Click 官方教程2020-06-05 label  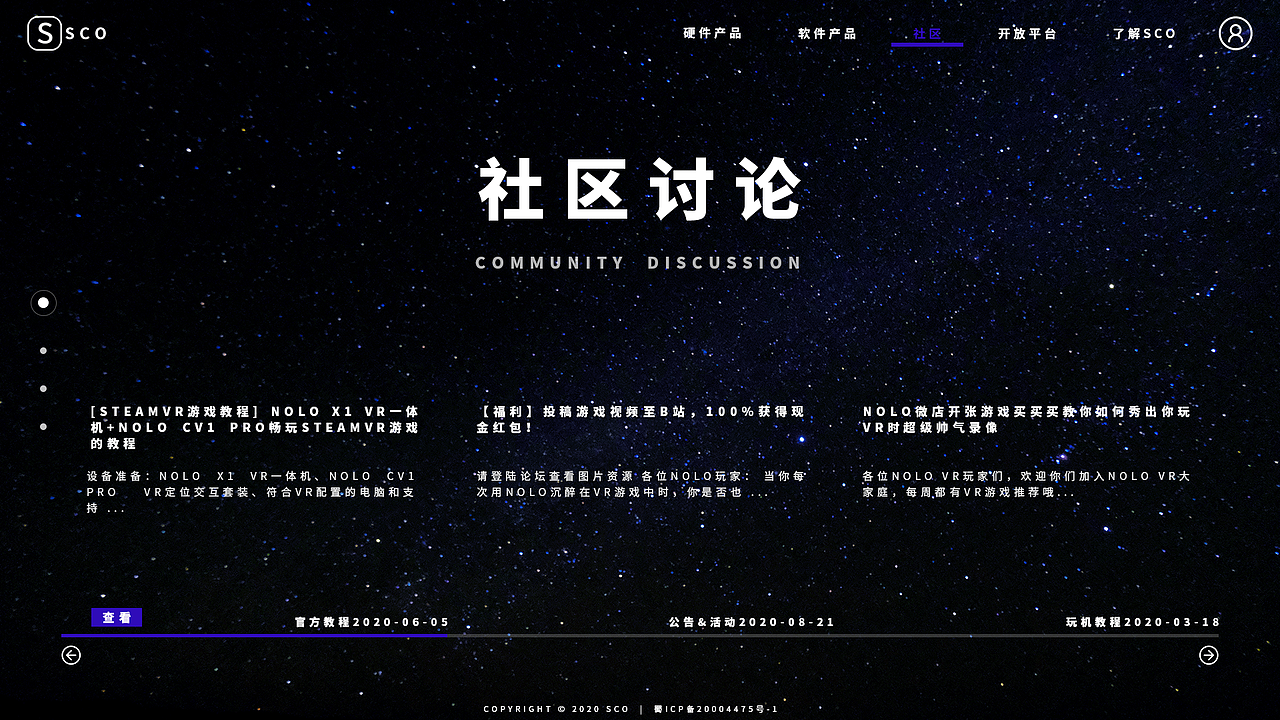372,622
